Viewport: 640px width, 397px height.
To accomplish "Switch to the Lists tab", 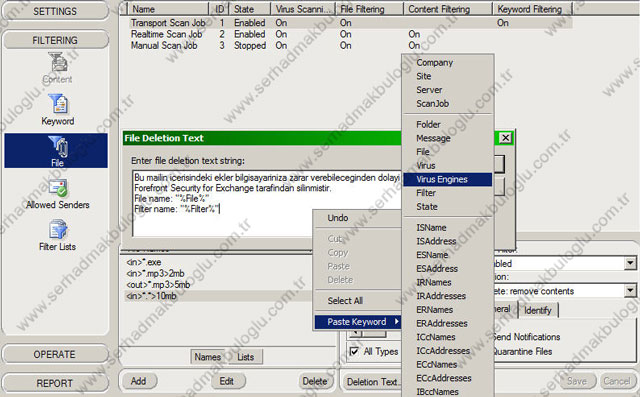I will pyautogui.click(x=245, y=357).
